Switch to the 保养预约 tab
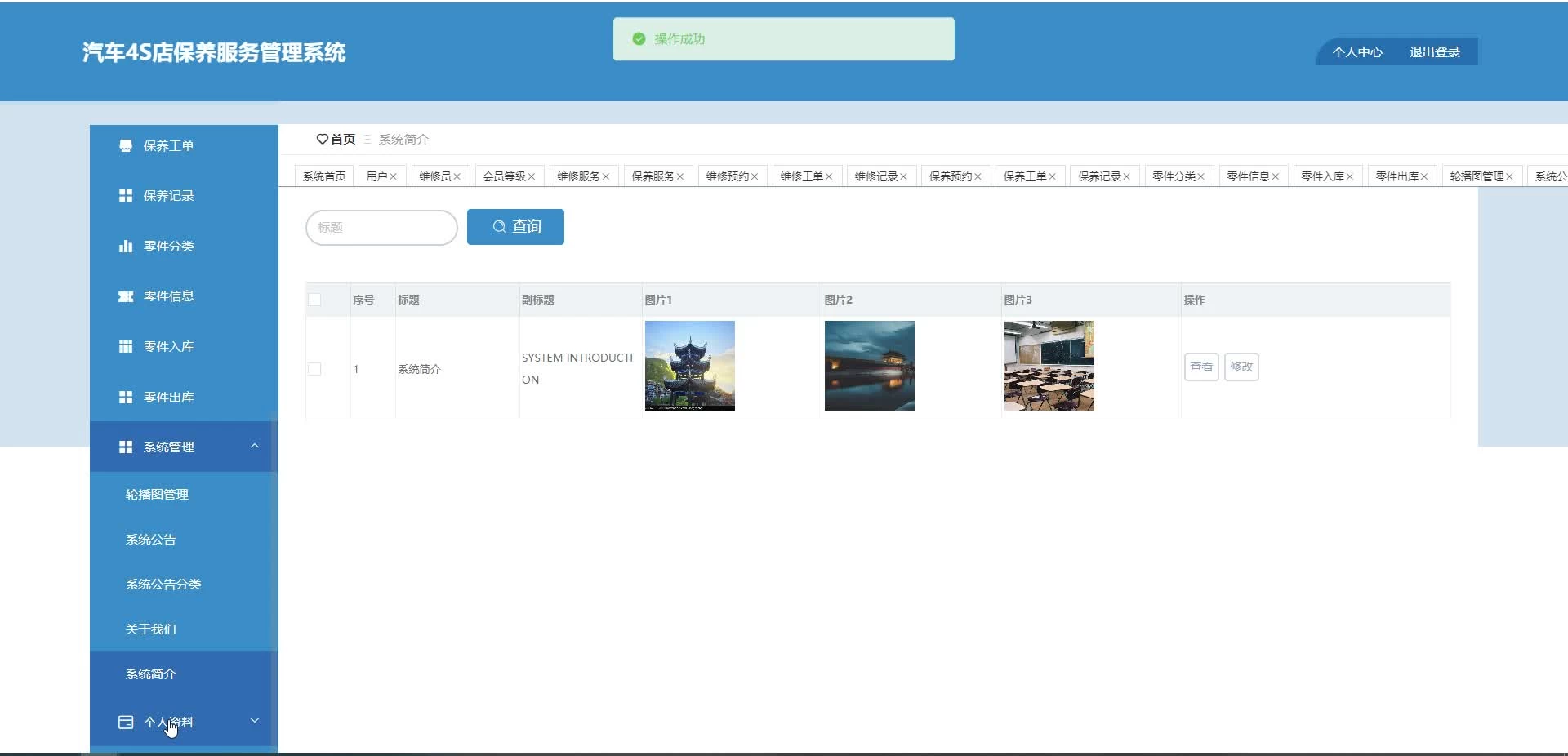The height and width of the screenshot is (756, 1568). [x=950, y=176]
